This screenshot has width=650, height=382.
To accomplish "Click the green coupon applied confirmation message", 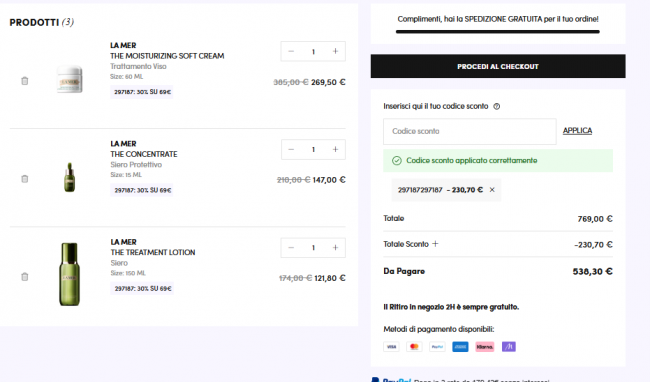I will 498,161.
